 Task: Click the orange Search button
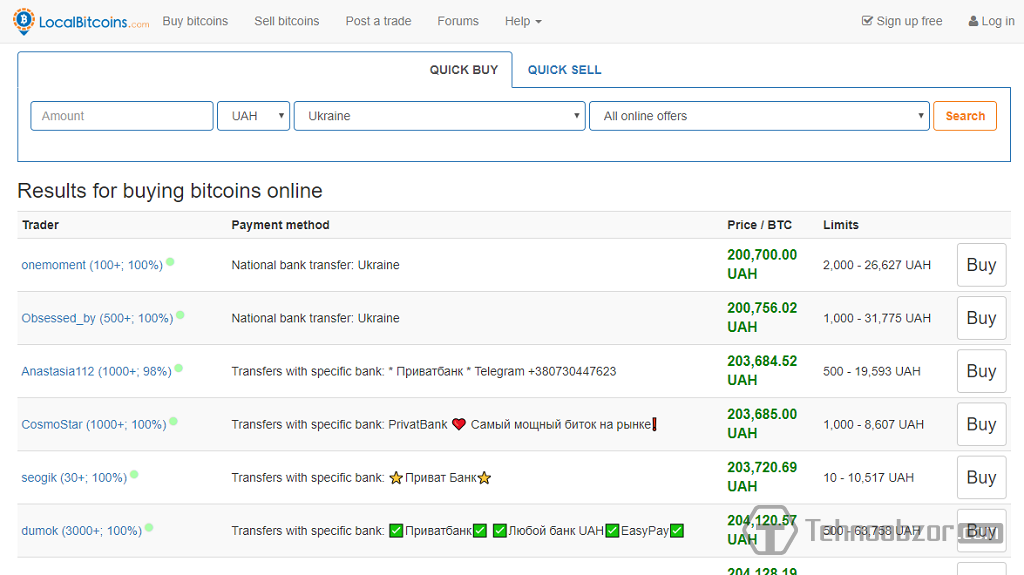(965, 116)
